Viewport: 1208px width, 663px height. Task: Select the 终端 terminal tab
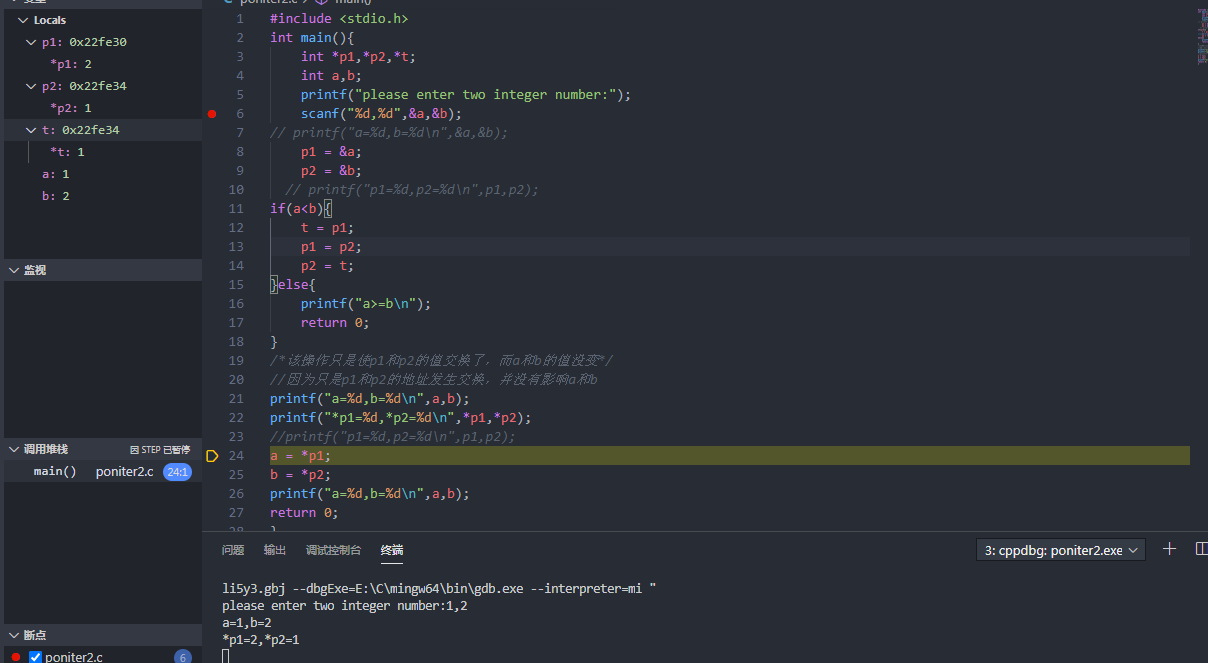pyautogui.click(x=392, y=550)
